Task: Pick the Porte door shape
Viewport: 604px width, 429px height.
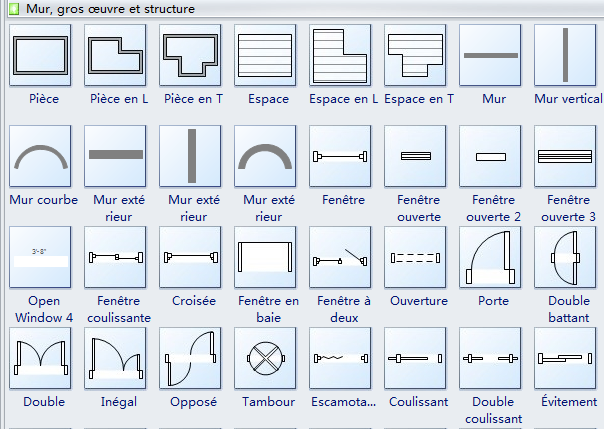Action: click(x=490, y=257)
